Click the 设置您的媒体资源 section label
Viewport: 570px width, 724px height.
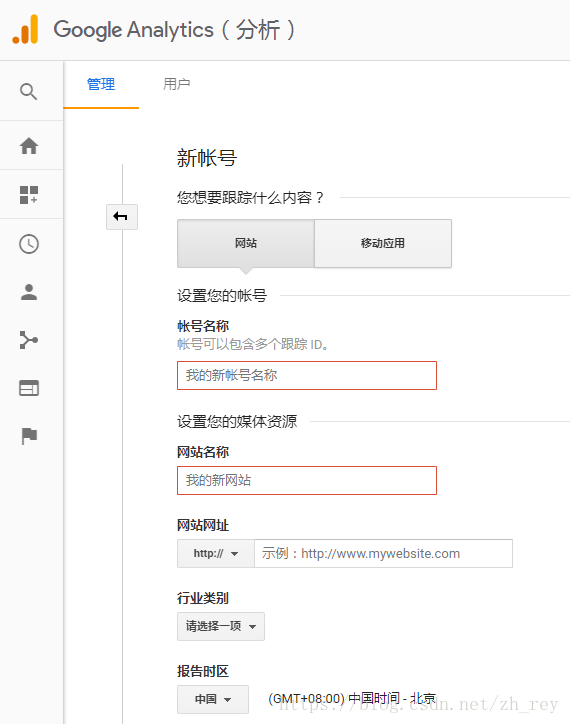tap(237, 422)
